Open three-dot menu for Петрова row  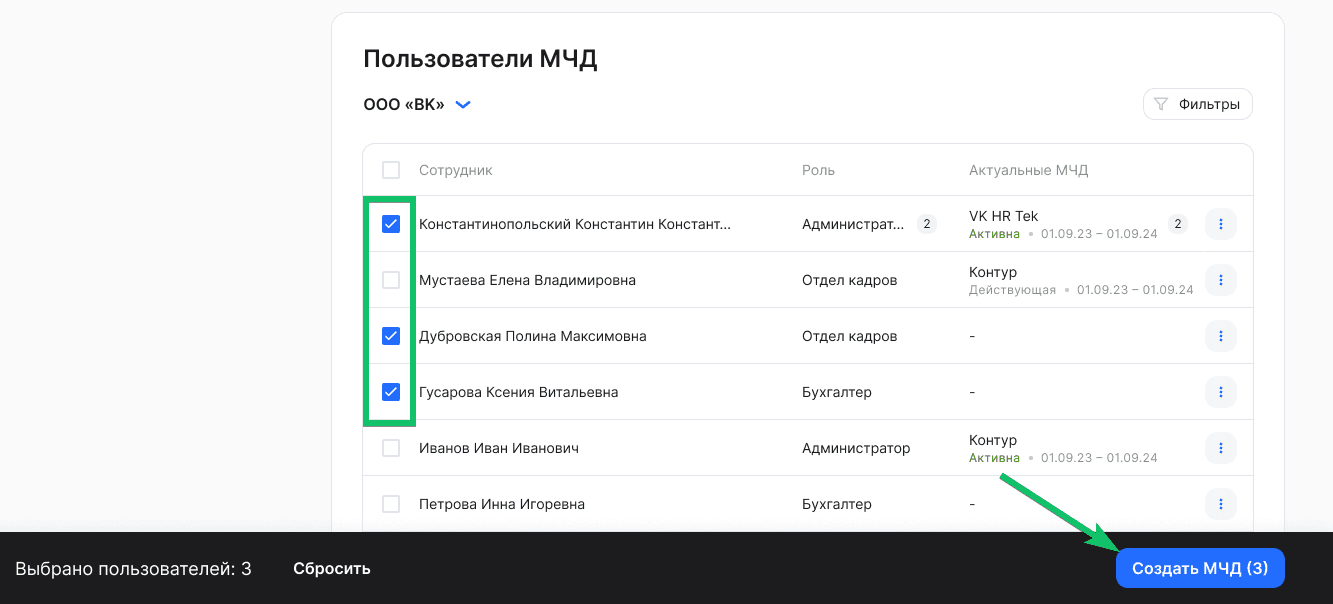pos(1221,504)
